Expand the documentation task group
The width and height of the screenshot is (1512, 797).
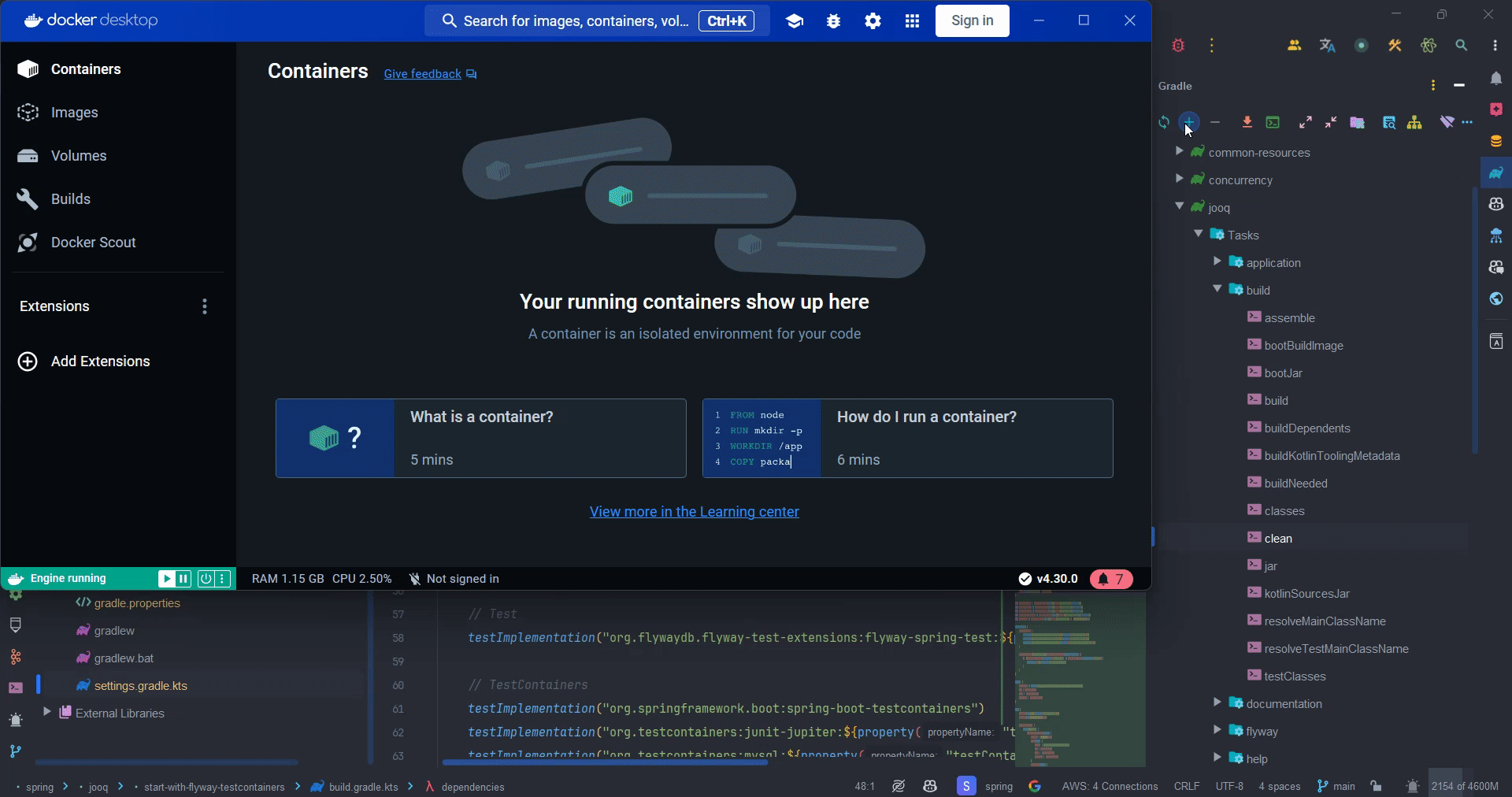pos(1217,702)
